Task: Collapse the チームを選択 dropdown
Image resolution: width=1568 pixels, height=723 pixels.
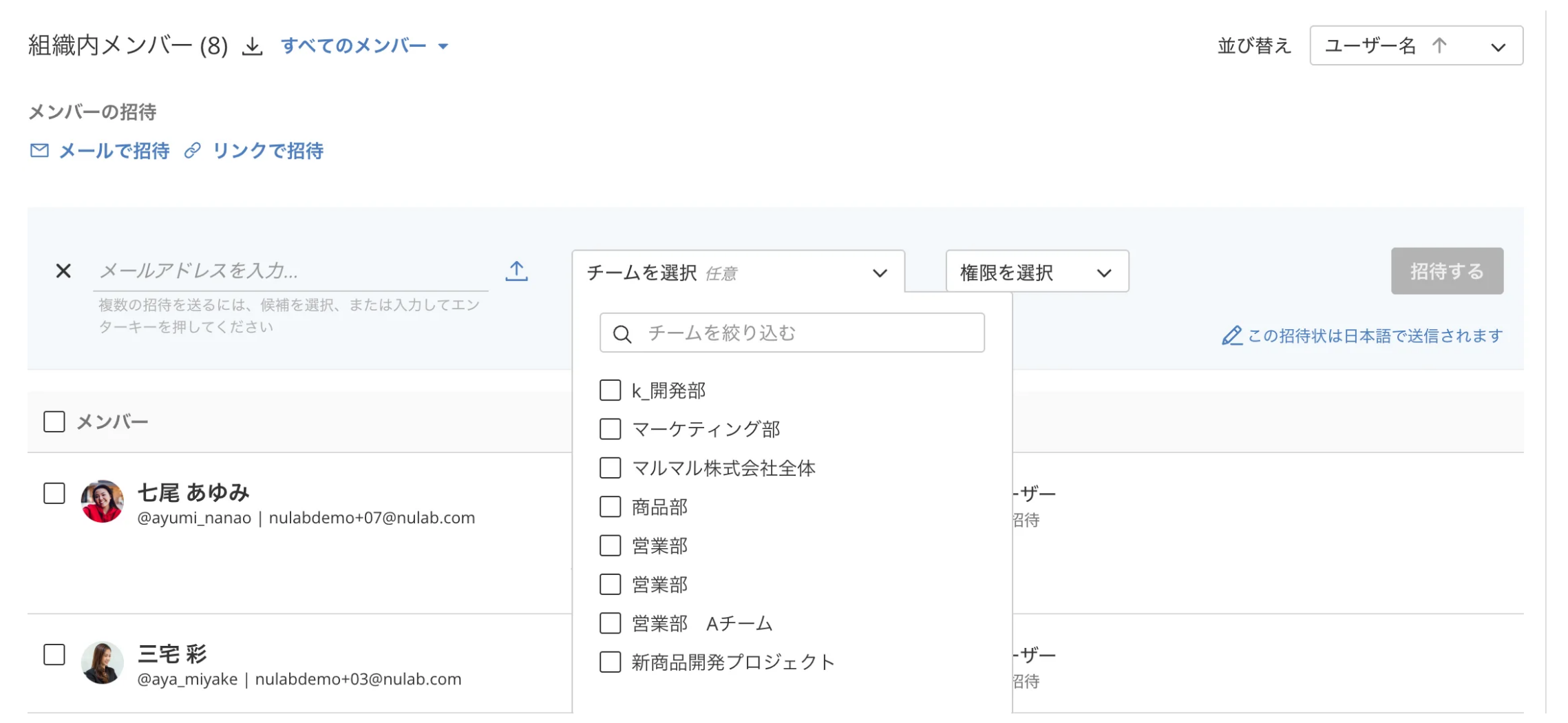Action: [738, 272]
